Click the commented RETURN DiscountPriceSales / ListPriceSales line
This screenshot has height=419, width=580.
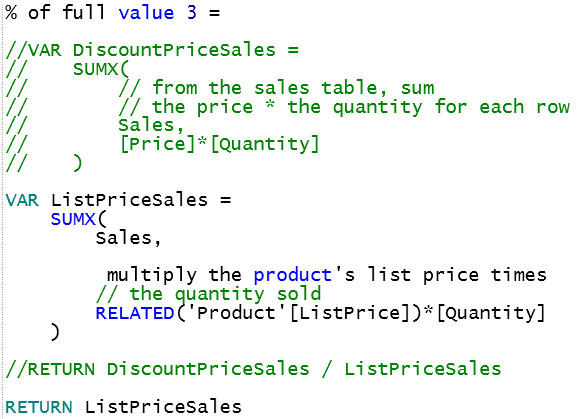(x=253, y=369)
